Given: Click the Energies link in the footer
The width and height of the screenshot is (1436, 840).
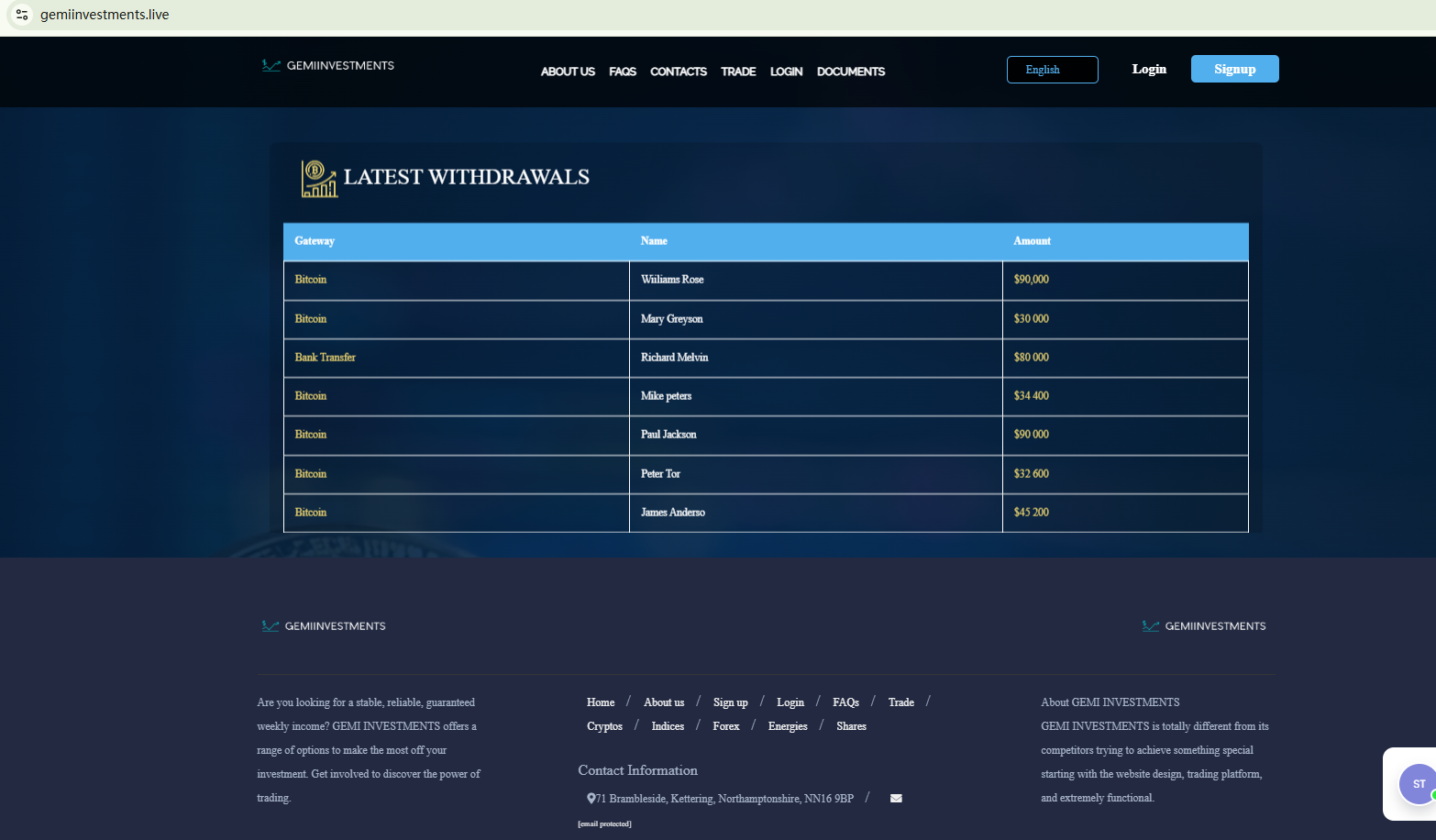Looking at the screenshot, I should (787, 726).
